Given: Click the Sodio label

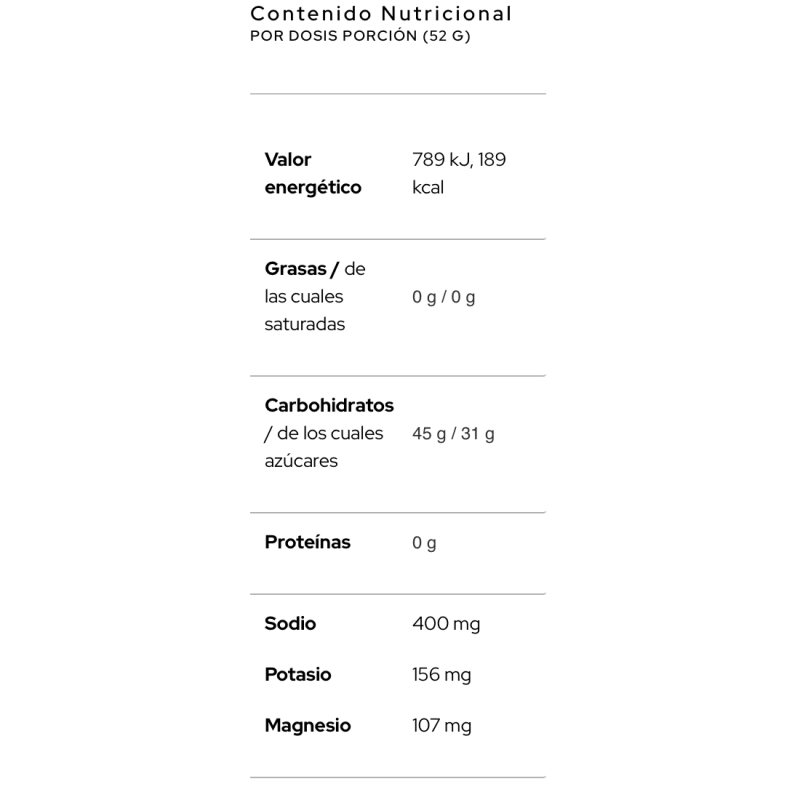Looking at the screenshot, I should point(290,623).
